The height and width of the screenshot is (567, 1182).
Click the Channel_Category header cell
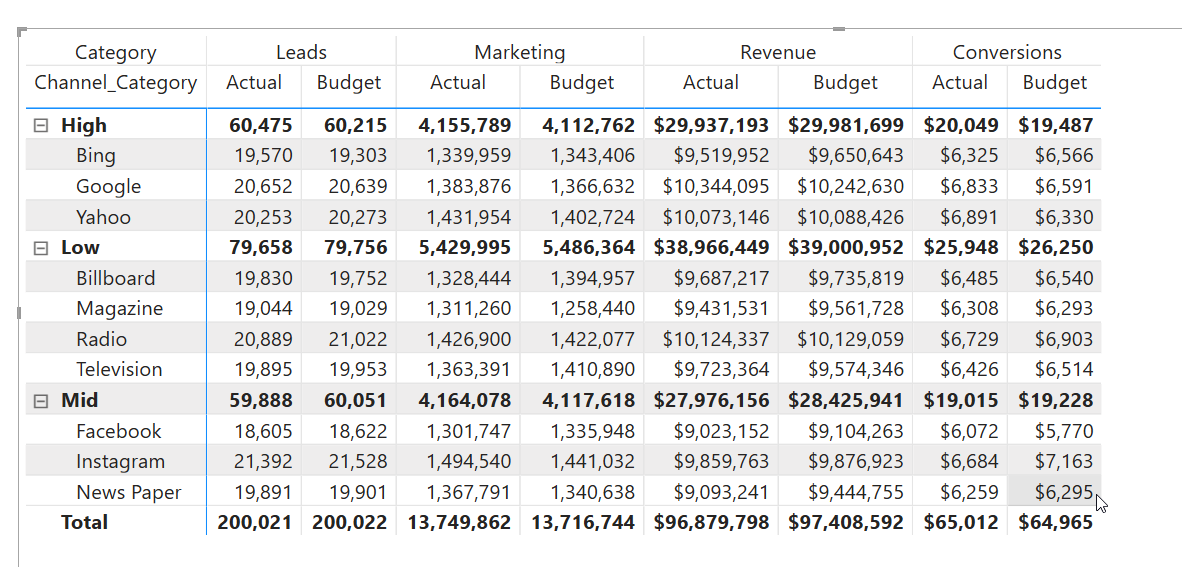coord(116,82)
